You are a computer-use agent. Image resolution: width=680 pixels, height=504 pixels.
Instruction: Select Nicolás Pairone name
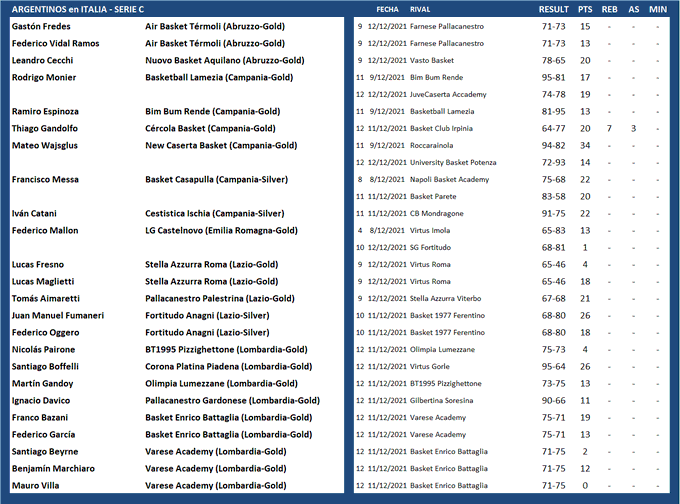(x=43, y=350)
